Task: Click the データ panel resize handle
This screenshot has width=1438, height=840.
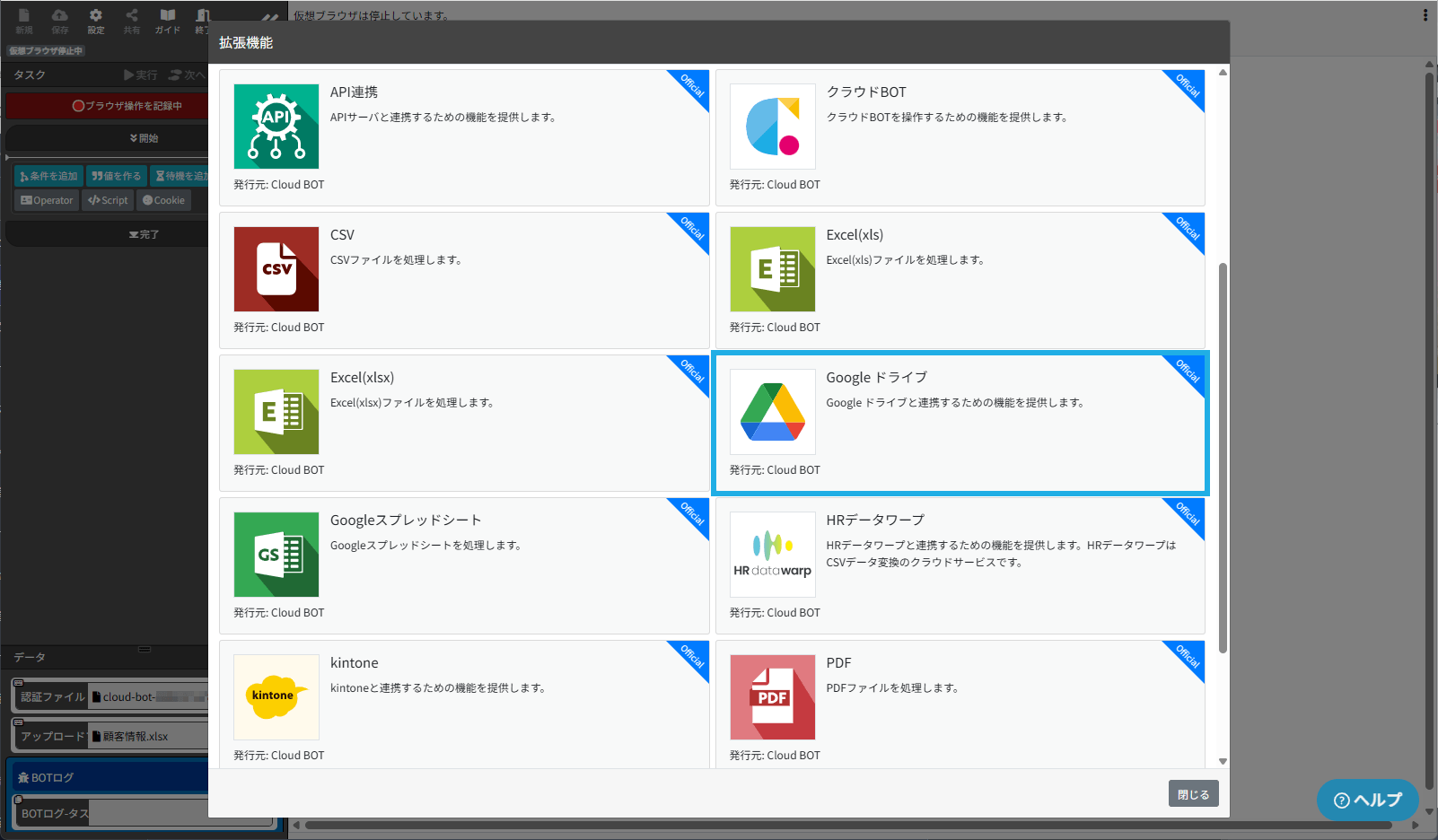Action: click(144, 649)
